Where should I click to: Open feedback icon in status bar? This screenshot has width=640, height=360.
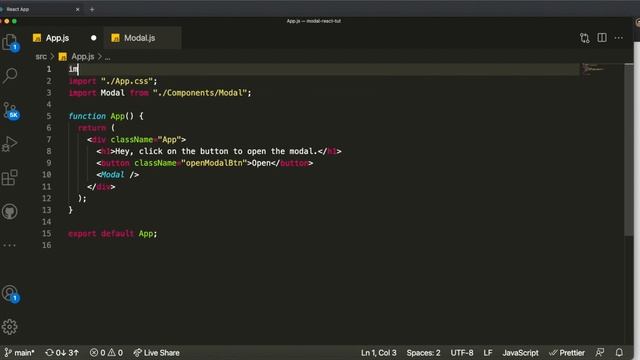click(x=600, y=352)
